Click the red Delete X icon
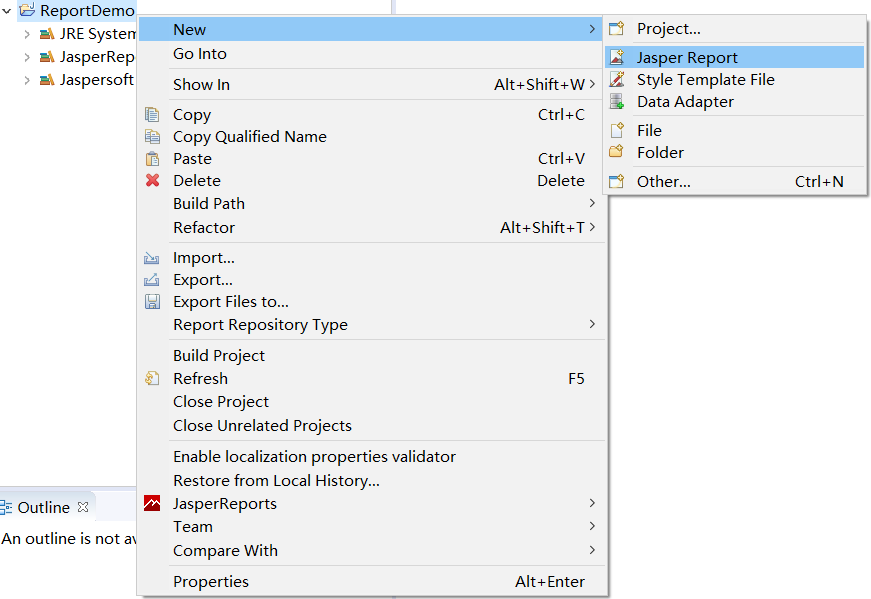Viewport: 871px width, 599px height. point(152,181)
